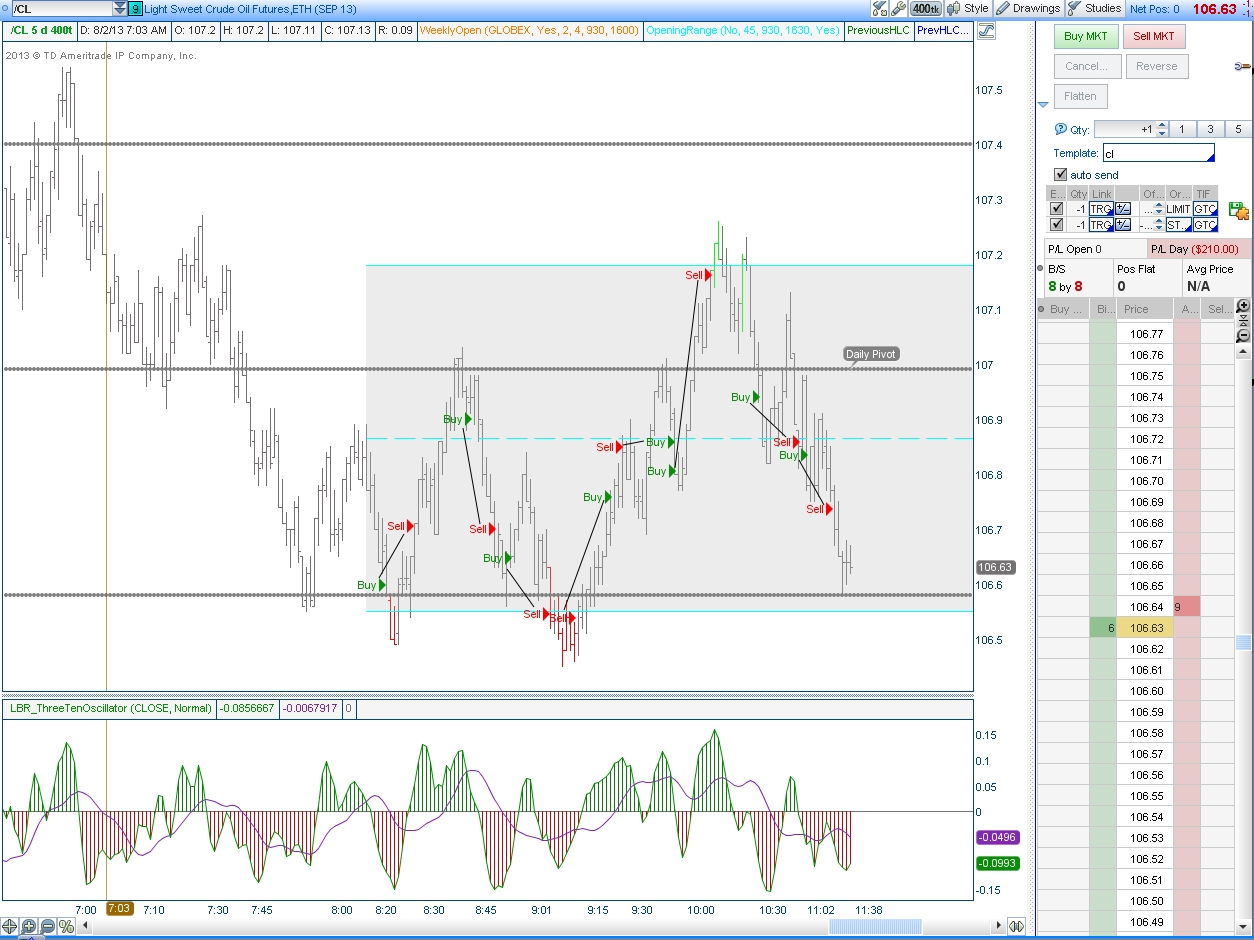The height and width of the screenshot is (940, 1254).
Task: Open second row GTC TIF dropdown
Action: tap(1205, 225)
